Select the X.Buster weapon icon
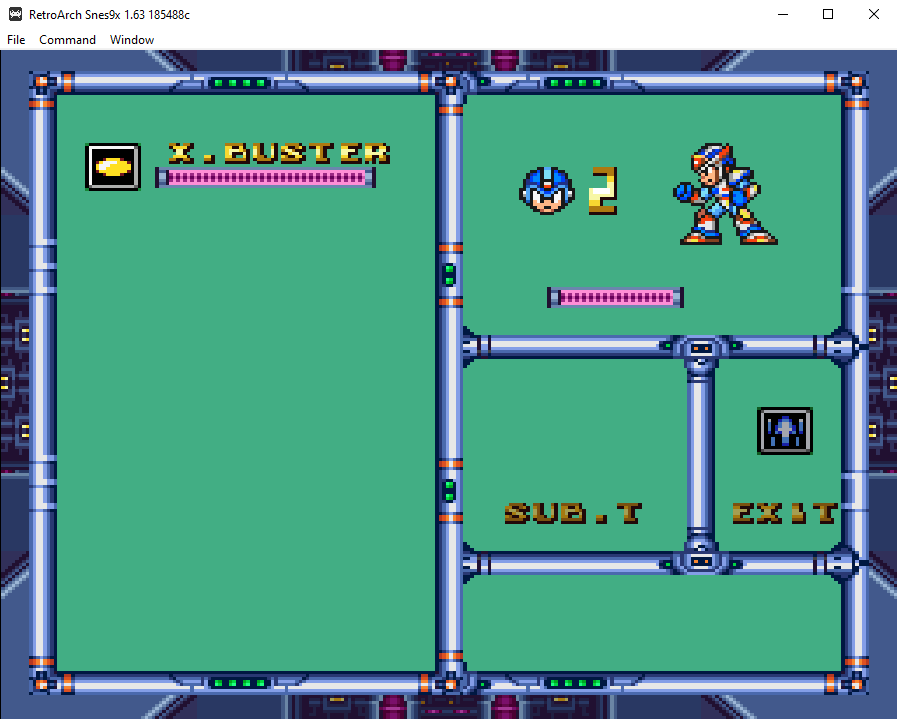Image resolution: width=897 pixels, height=719 pixels. coord(113,166)
